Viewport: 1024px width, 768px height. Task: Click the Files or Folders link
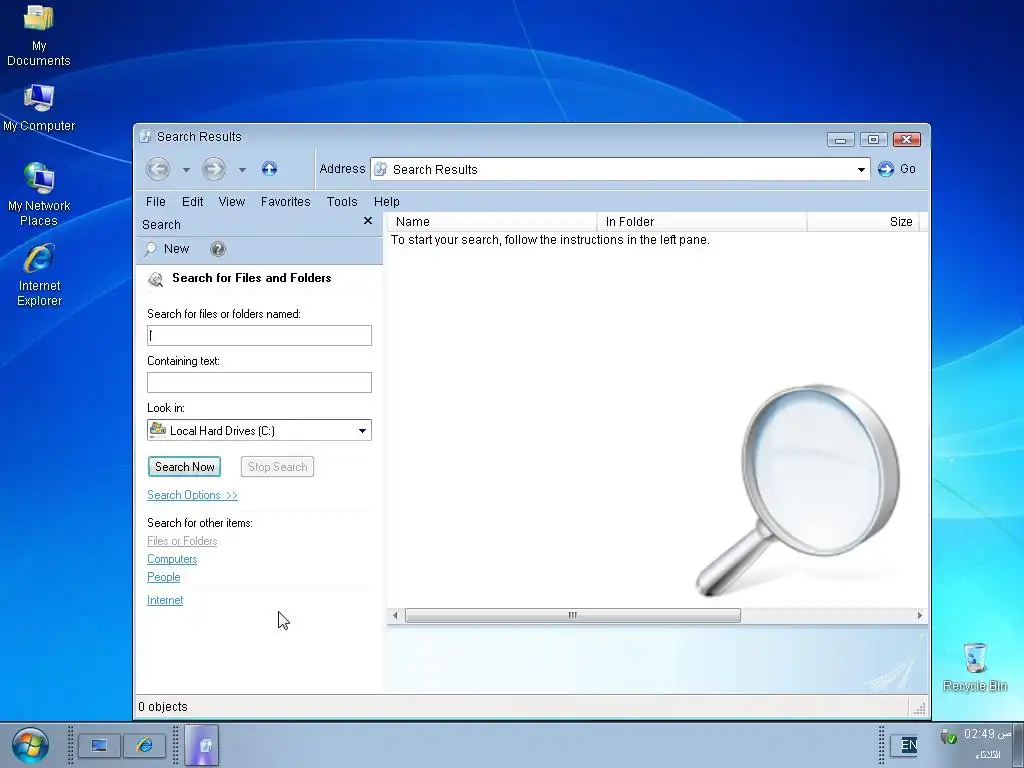click(x=182, y=541)
